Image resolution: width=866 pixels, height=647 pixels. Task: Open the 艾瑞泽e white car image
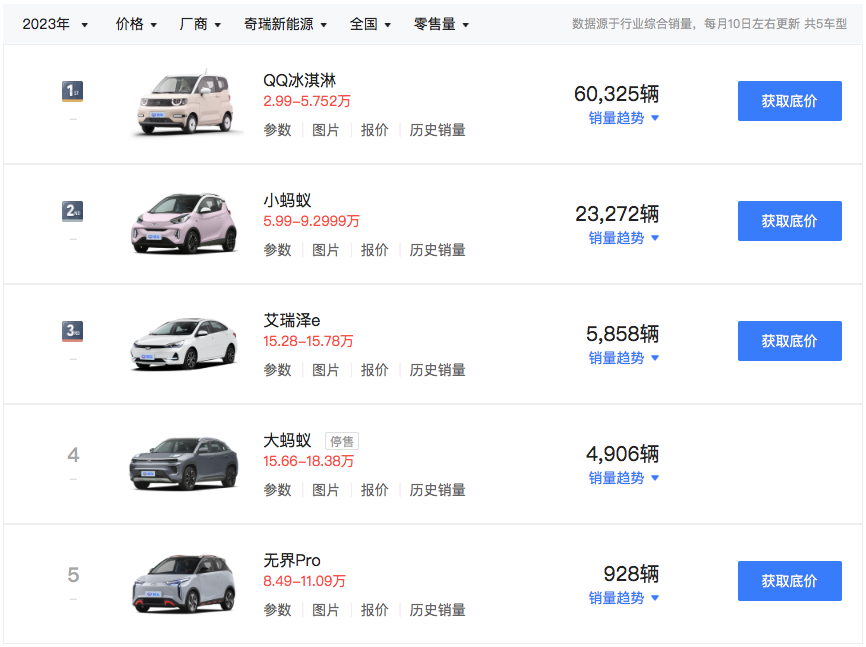point(185,343)
